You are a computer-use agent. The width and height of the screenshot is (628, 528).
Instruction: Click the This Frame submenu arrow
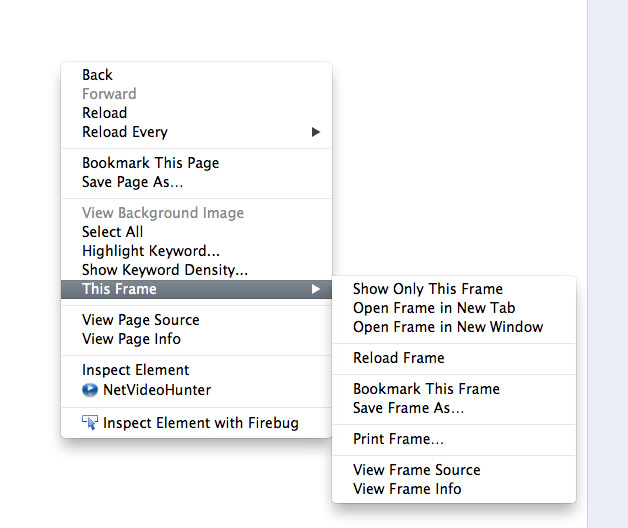[315, 289]
